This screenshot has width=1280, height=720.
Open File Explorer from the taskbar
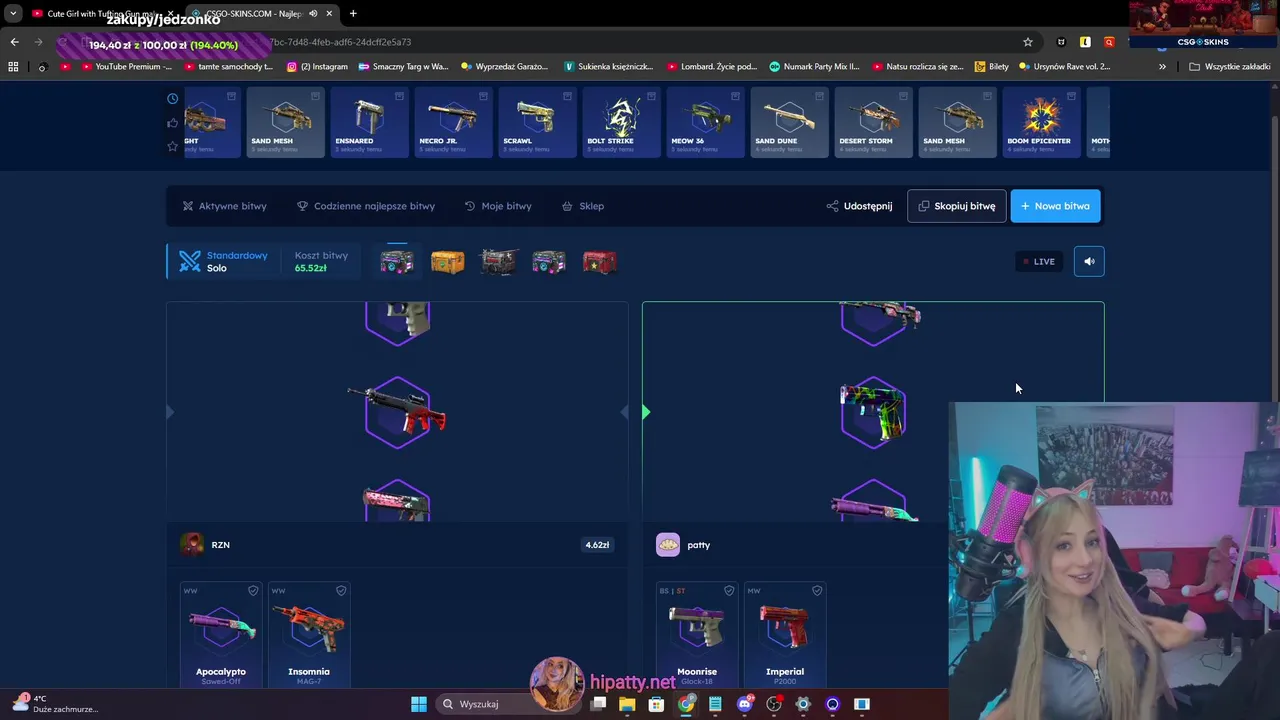(627, 704)
